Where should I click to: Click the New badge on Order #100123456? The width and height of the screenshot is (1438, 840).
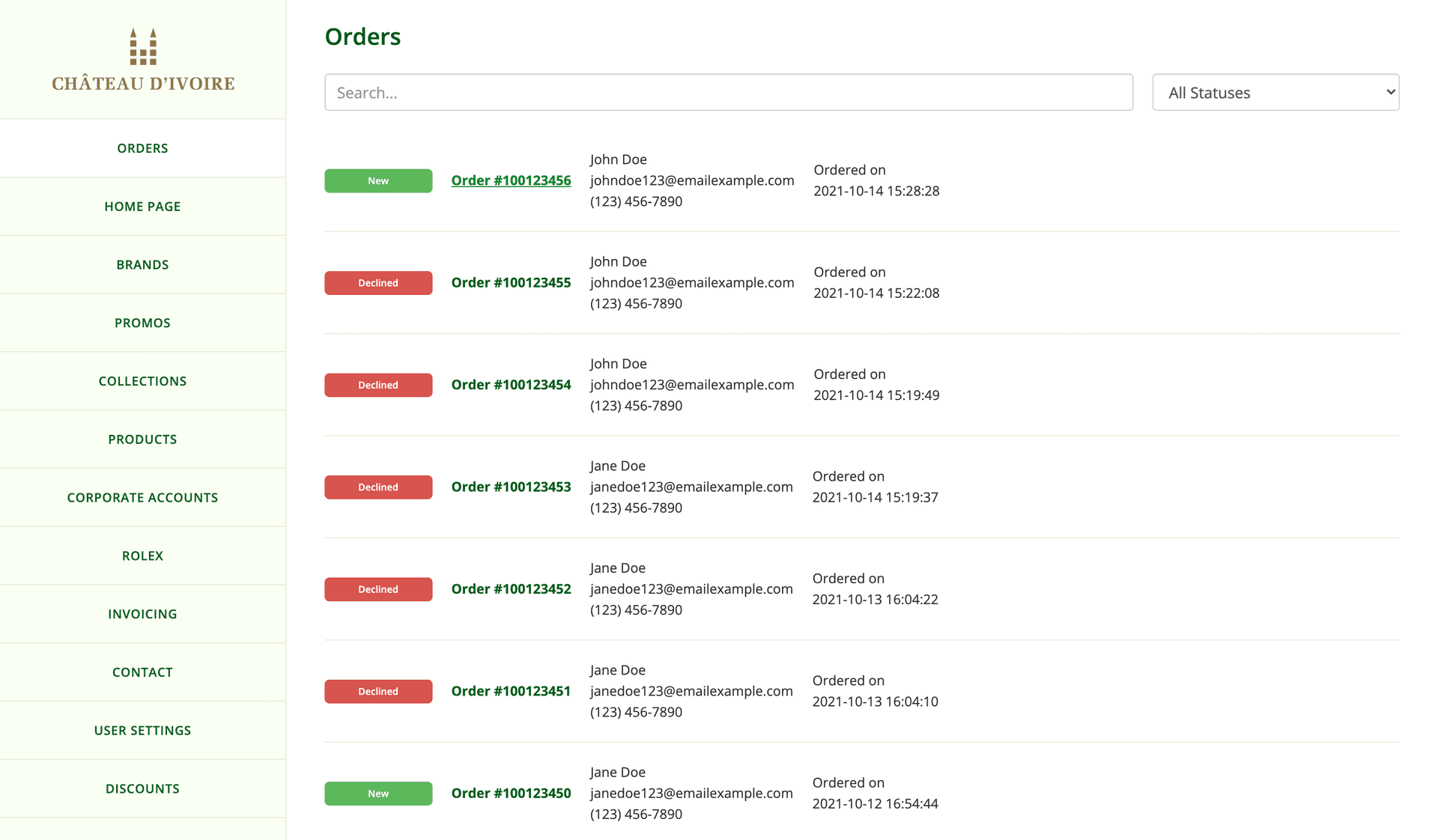(378, 180)
